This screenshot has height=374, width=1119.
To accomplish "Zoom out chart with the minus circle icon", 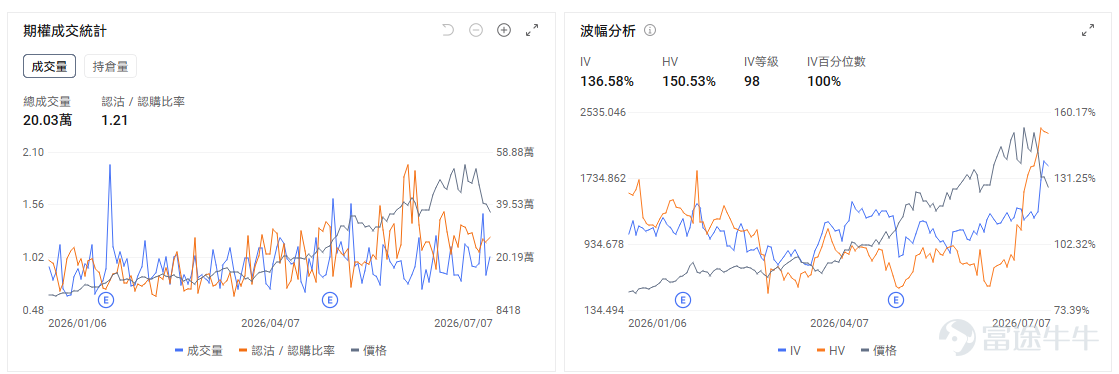I will (x=476, y=30).
